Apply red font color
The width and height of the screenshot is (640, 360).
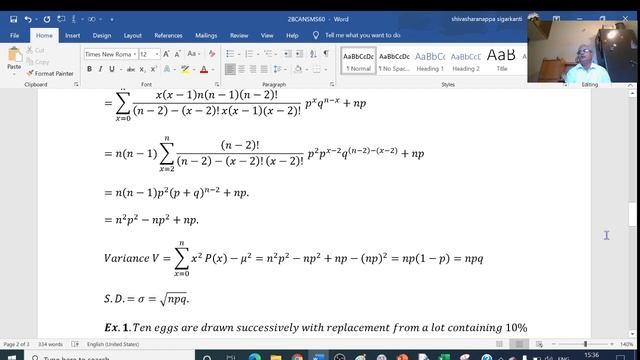pos(204,70)
